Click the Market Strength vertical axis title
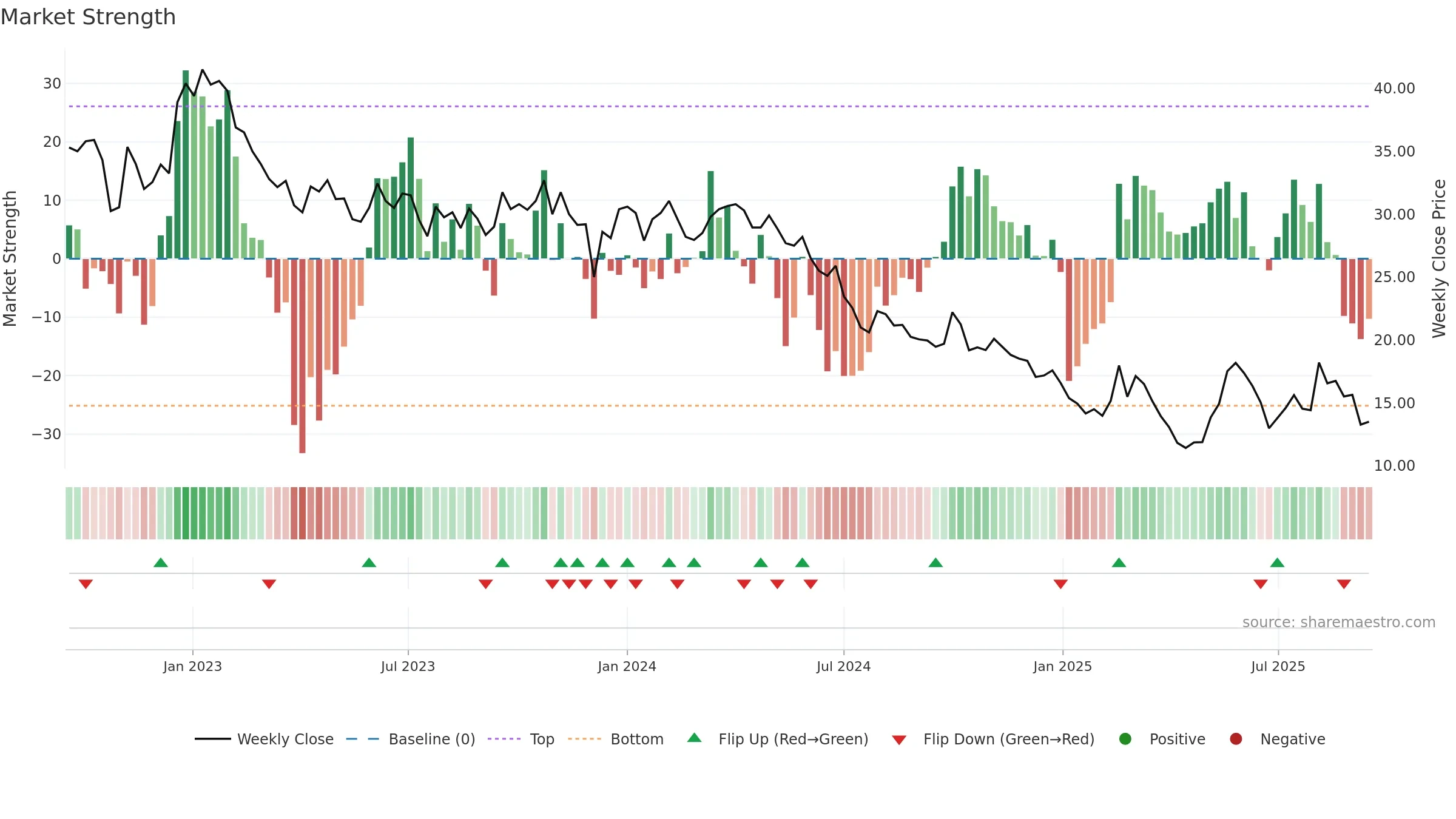1456x819 pixels. (10, 258)
